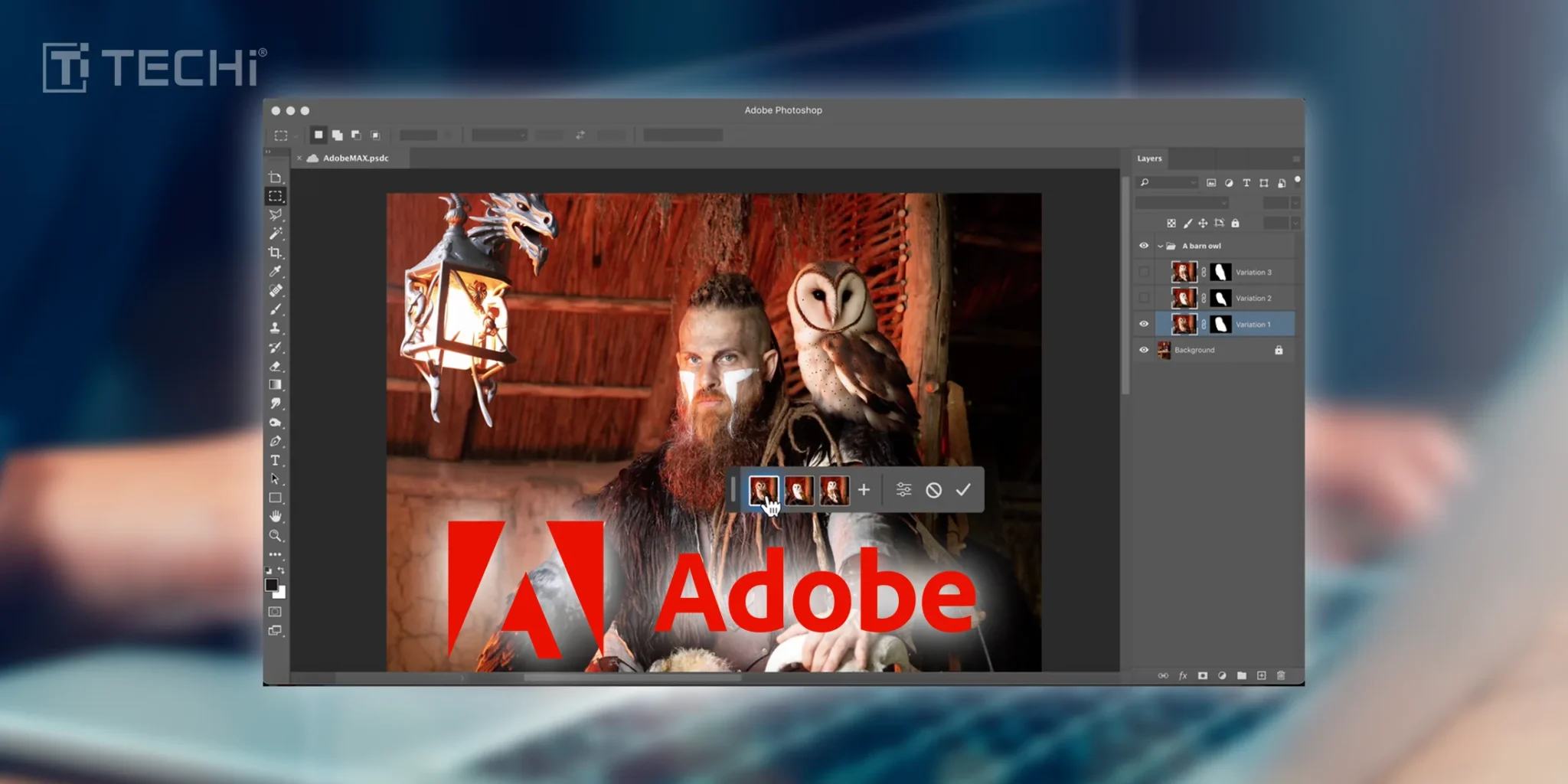Hide the 'A barn owl' group
The width and height of the screenshot is (1568, 784).
point(1144,246)
